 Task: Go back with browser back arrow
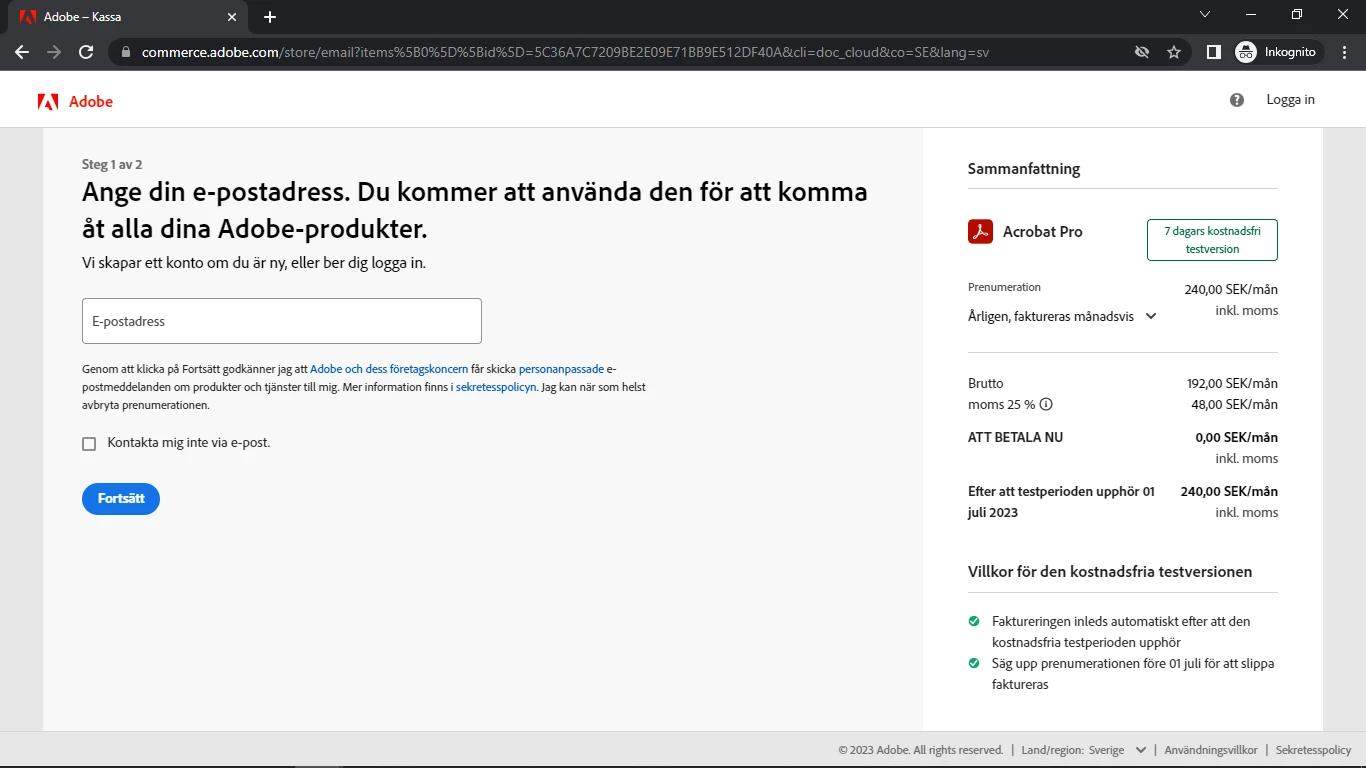coord(22,52)
